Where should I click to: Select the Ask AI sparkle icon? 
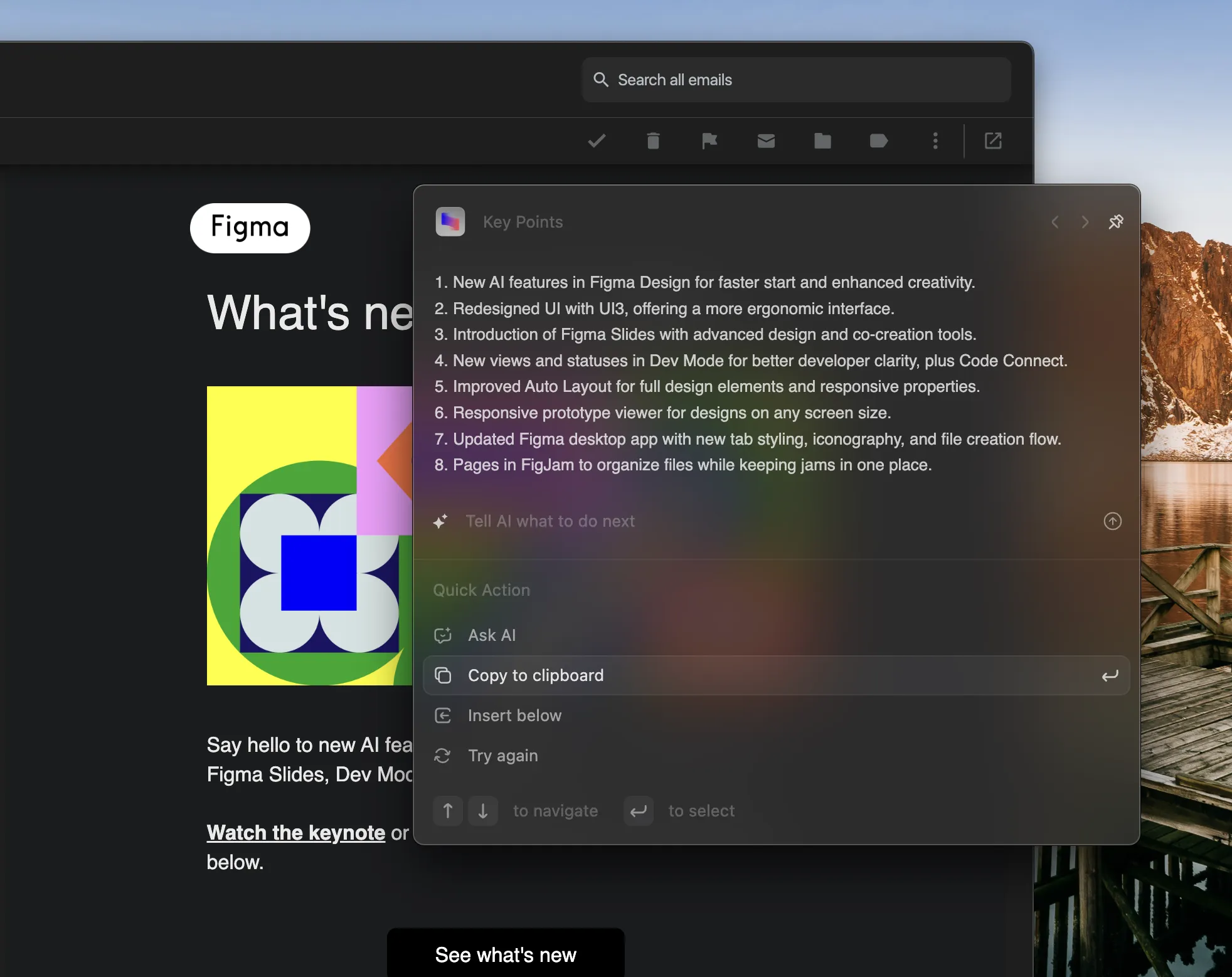point(442,635)
